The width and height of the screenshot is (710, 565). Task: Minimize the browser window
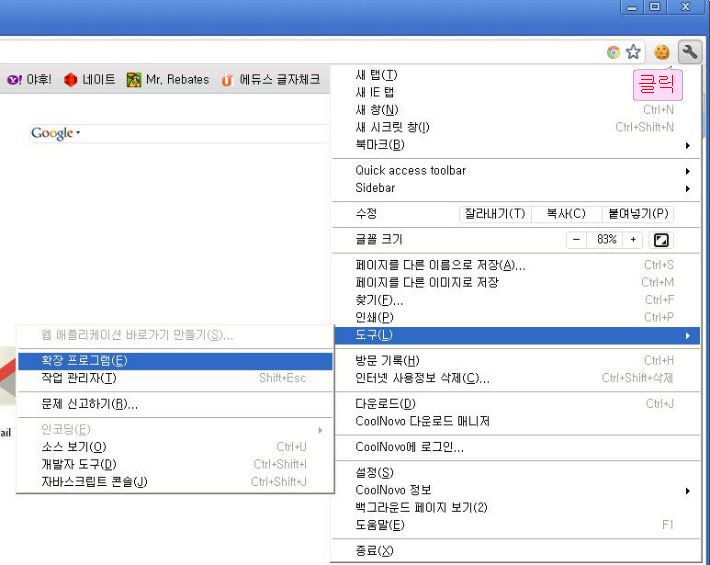tap(632, 7)
